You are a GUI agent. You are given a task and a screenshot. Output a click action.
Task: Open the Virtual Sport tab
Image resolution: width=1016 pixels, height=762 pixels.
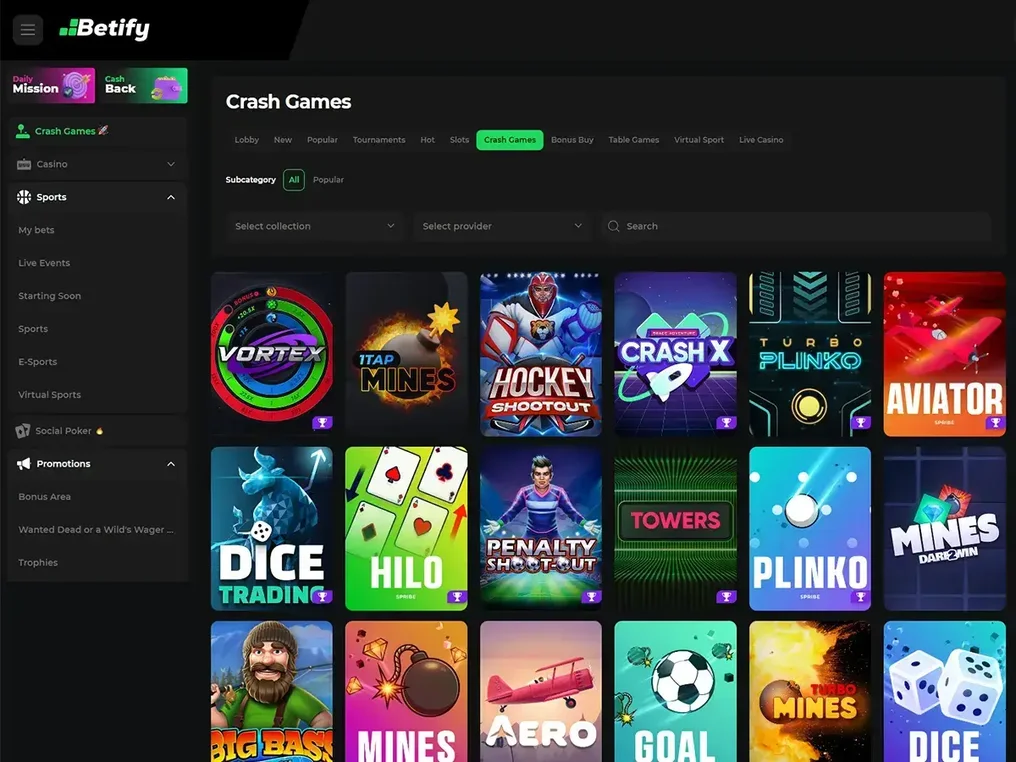point(699,140)
